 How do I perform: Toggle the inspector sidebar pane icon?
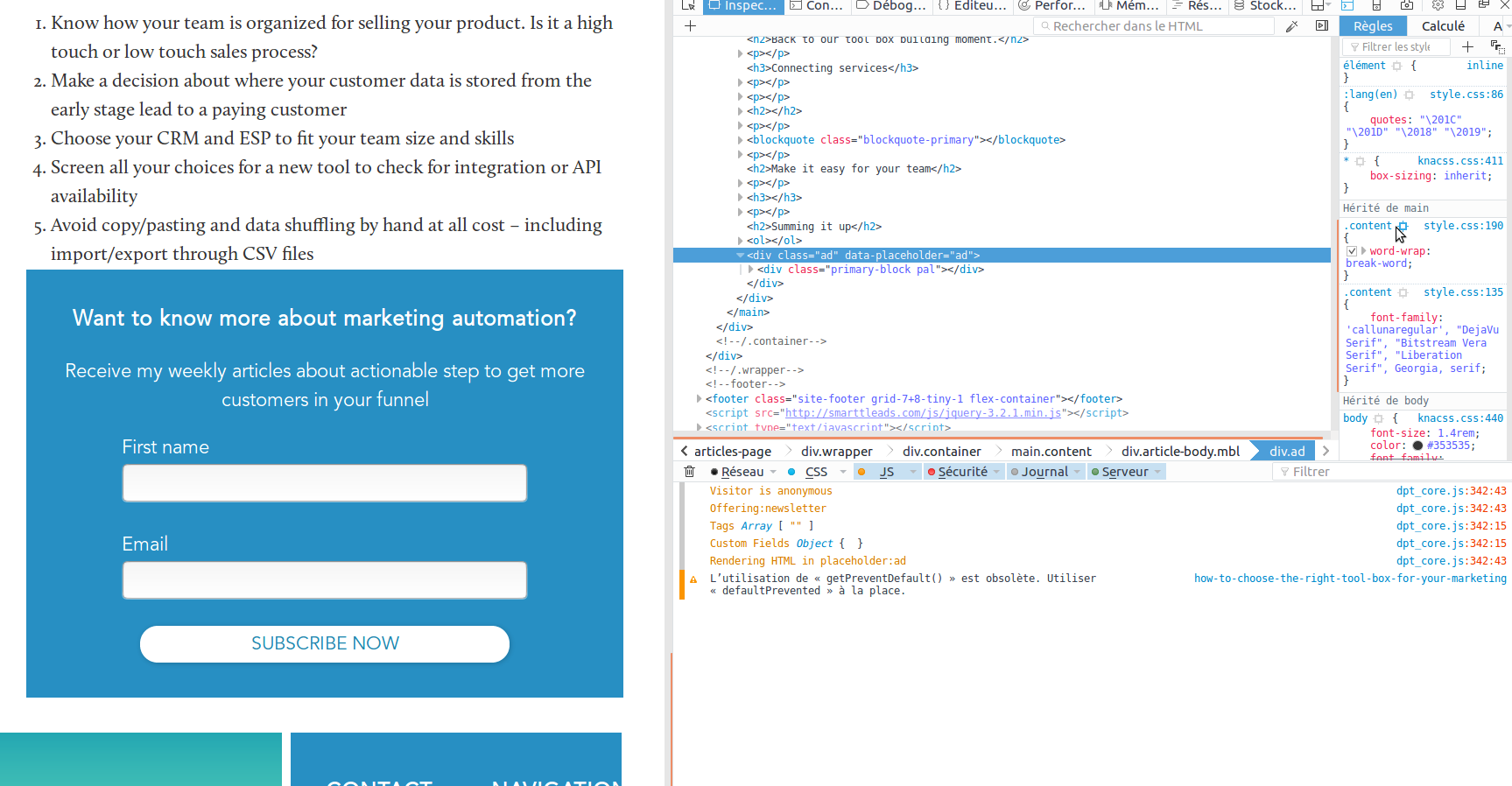[x=1322, y=26]
